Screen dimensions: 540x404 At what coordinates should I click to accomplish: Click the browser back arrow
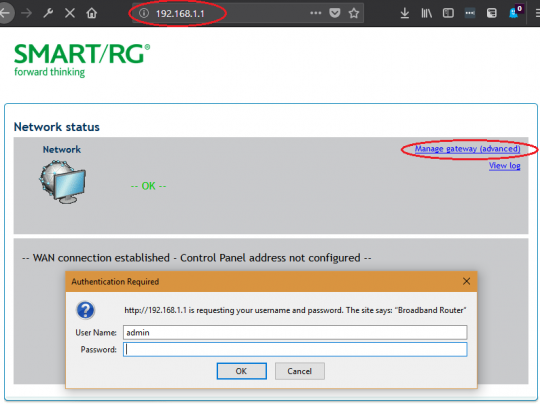5,13
